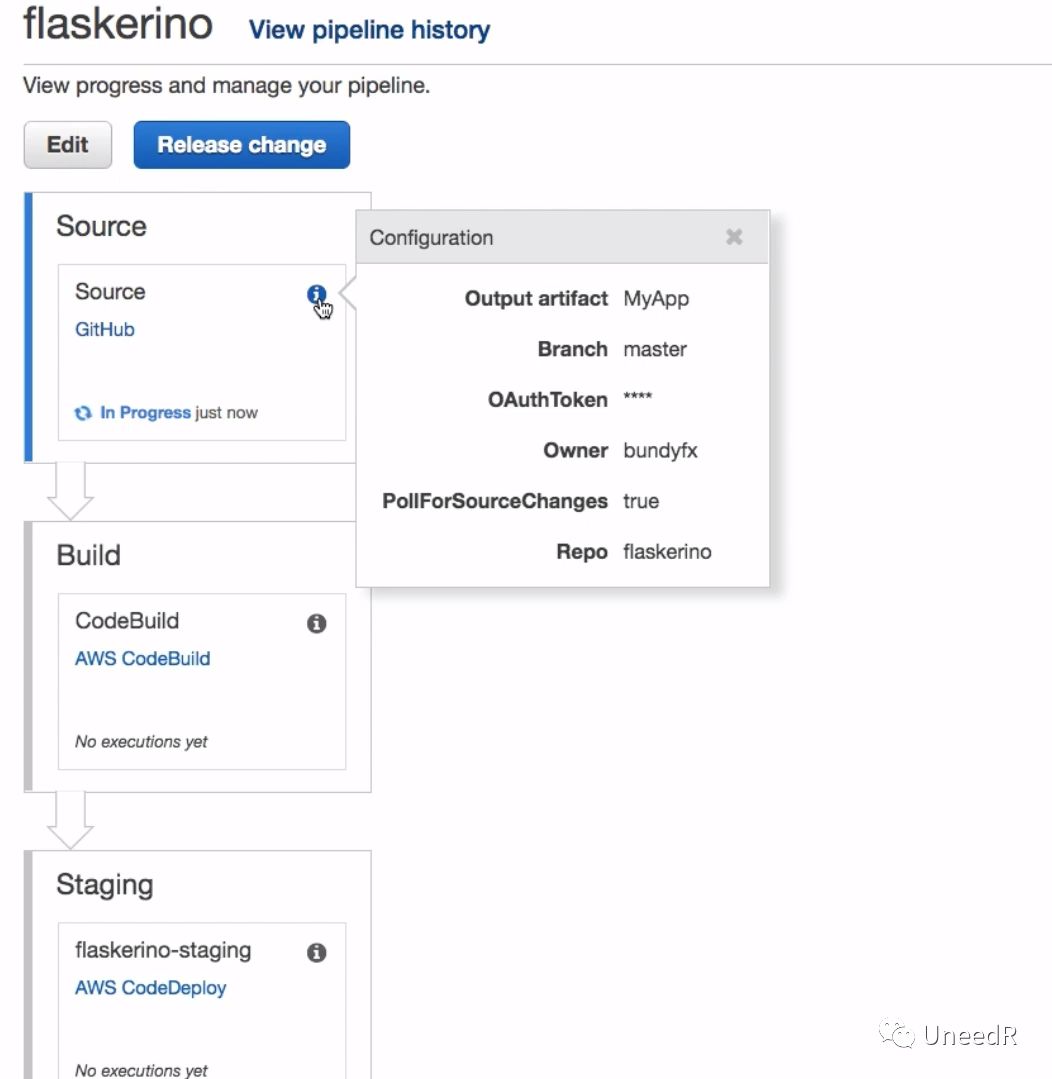Select the flaskerino Repo value

667,552
